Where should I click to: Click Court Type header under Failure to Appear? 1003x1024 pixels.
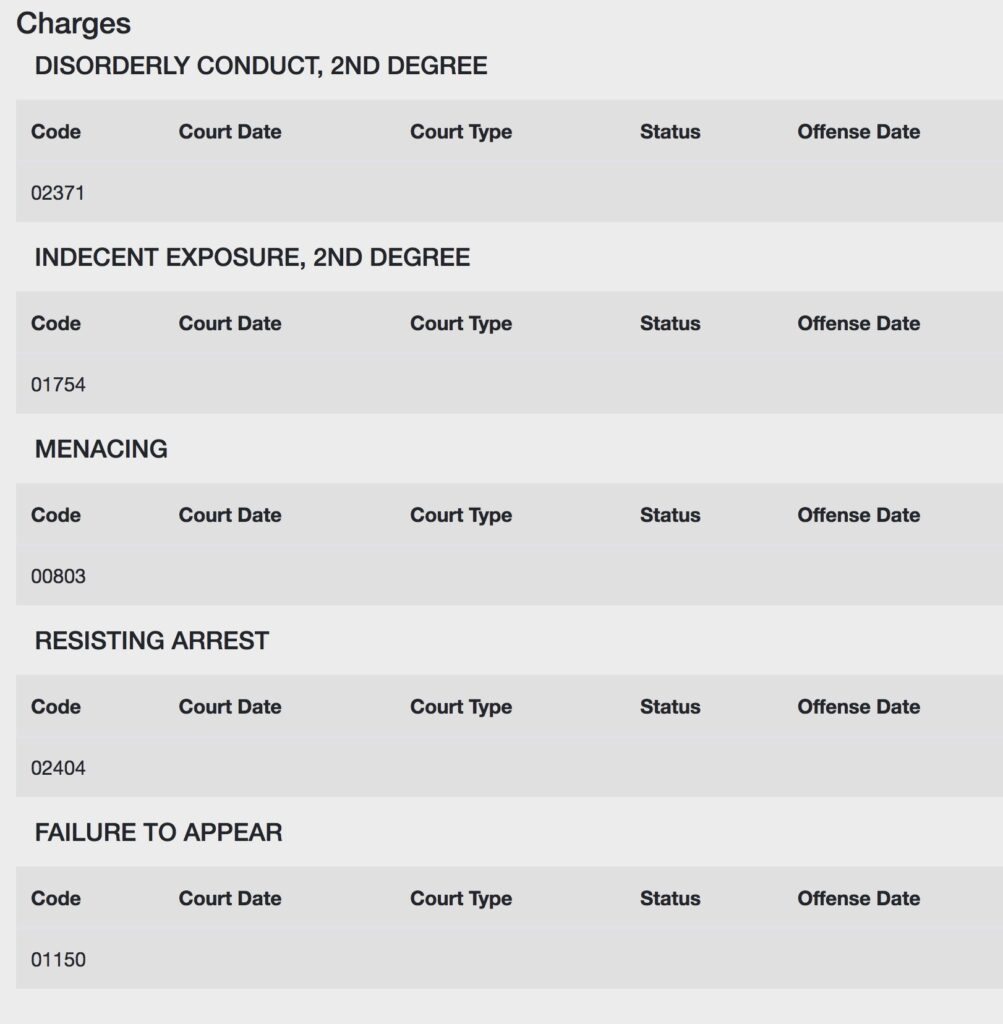click(x=461, y=899)
